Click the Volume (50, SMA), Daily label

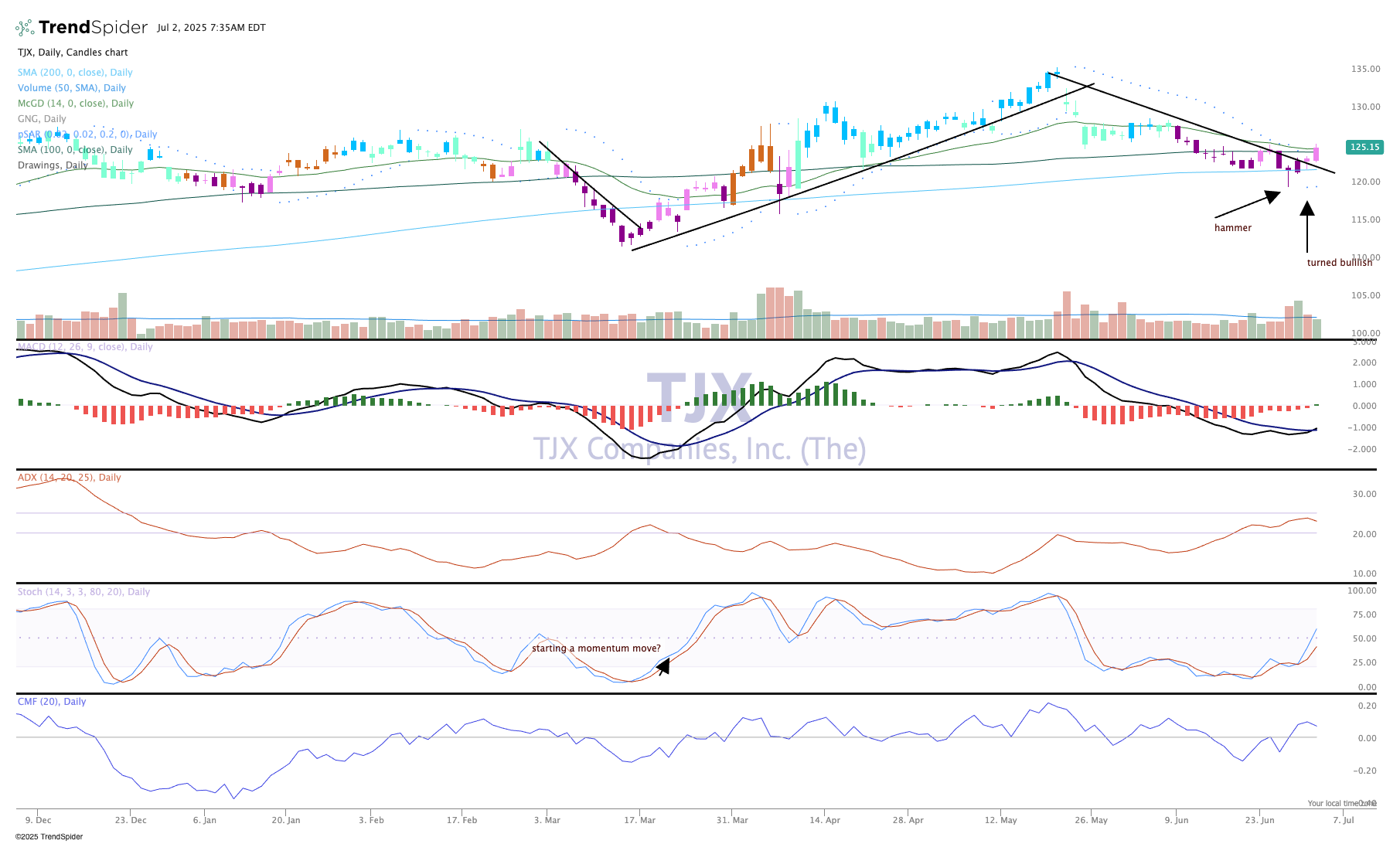[x=72, y=88]
